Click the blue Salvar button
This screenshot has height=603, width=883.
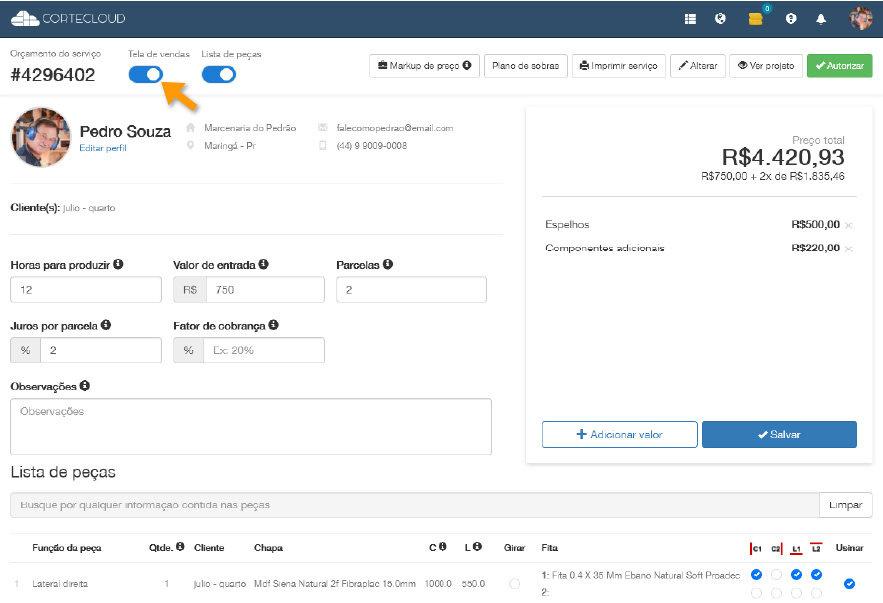[x=779, y=434]
